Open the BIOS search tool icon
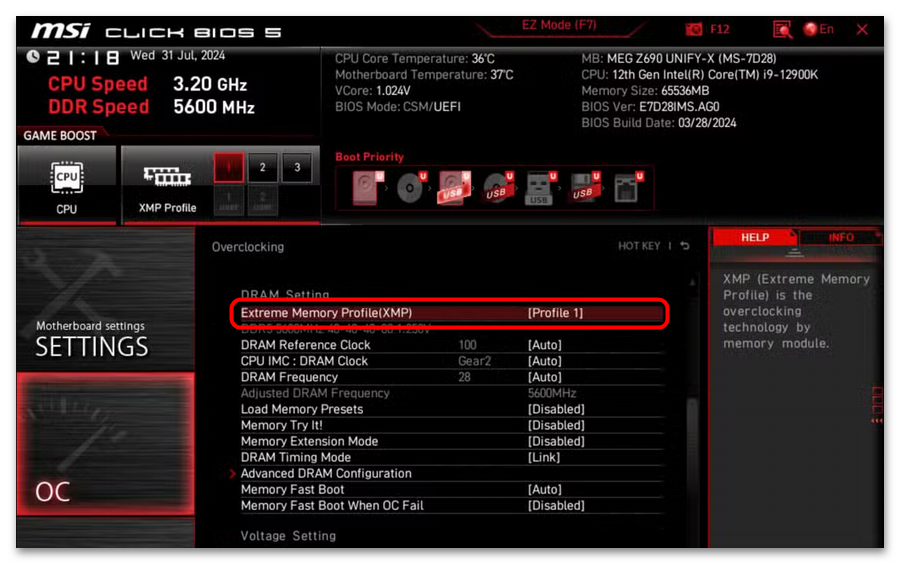The image size is (900, 564). (x=782, y=30)
